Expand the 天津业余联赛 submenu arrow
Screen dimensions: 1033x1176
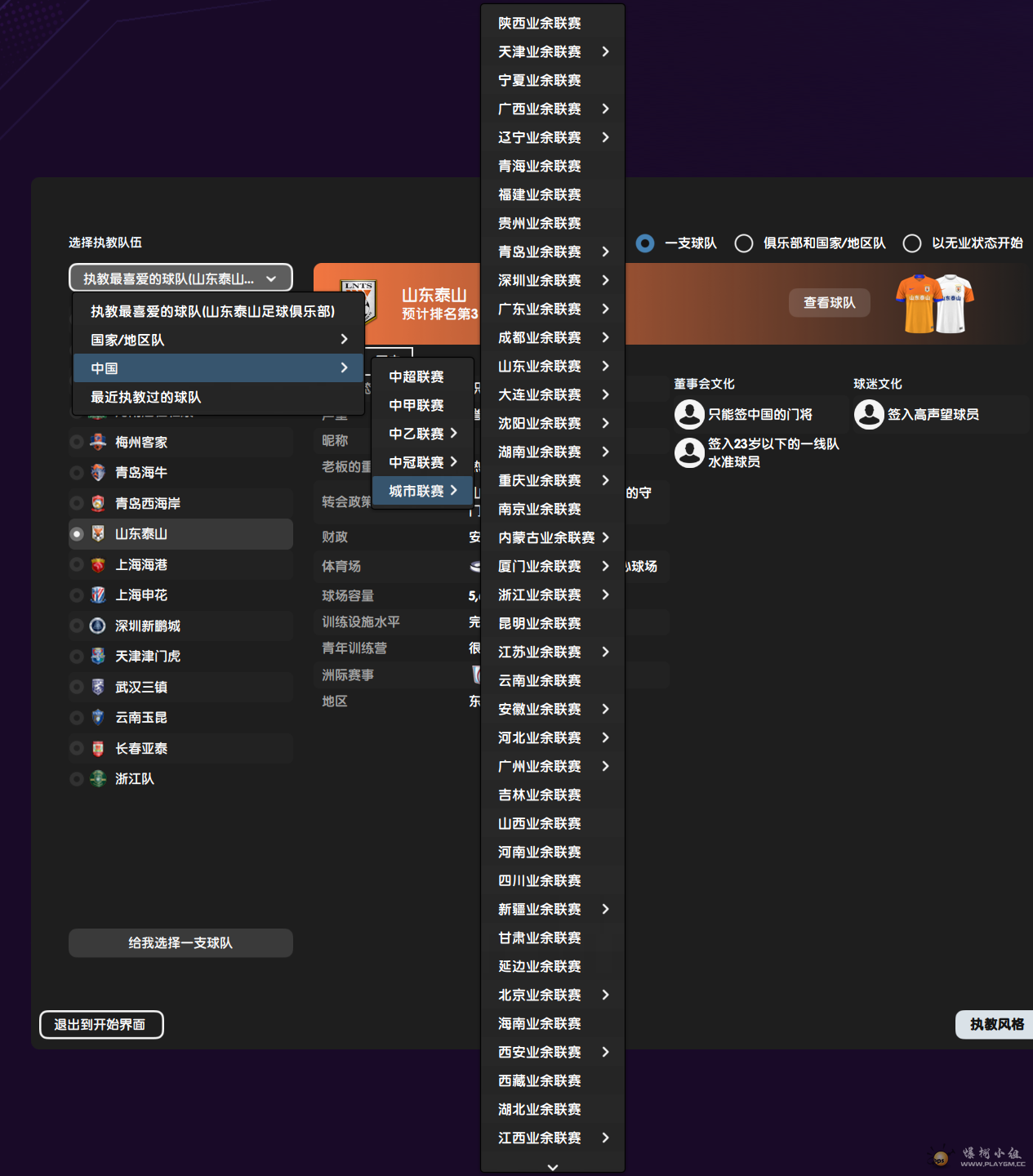pos(605,51)
